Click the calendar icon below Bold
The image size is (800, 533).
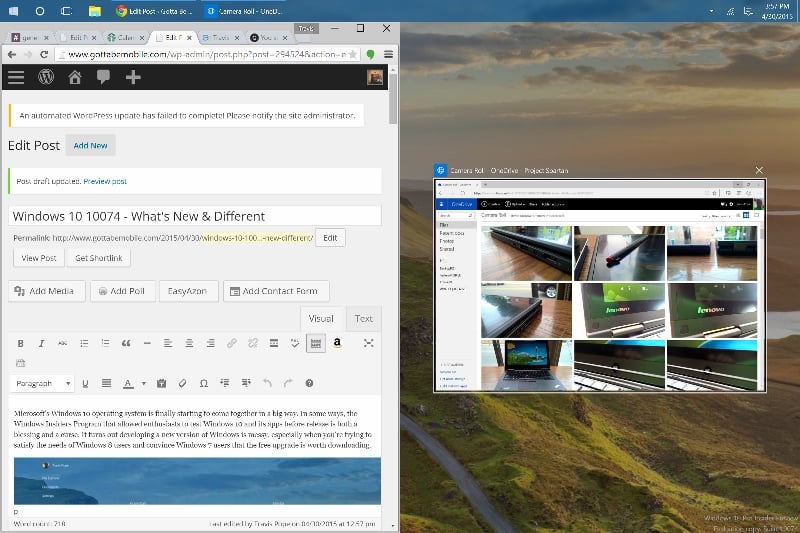tap(20, 363)
